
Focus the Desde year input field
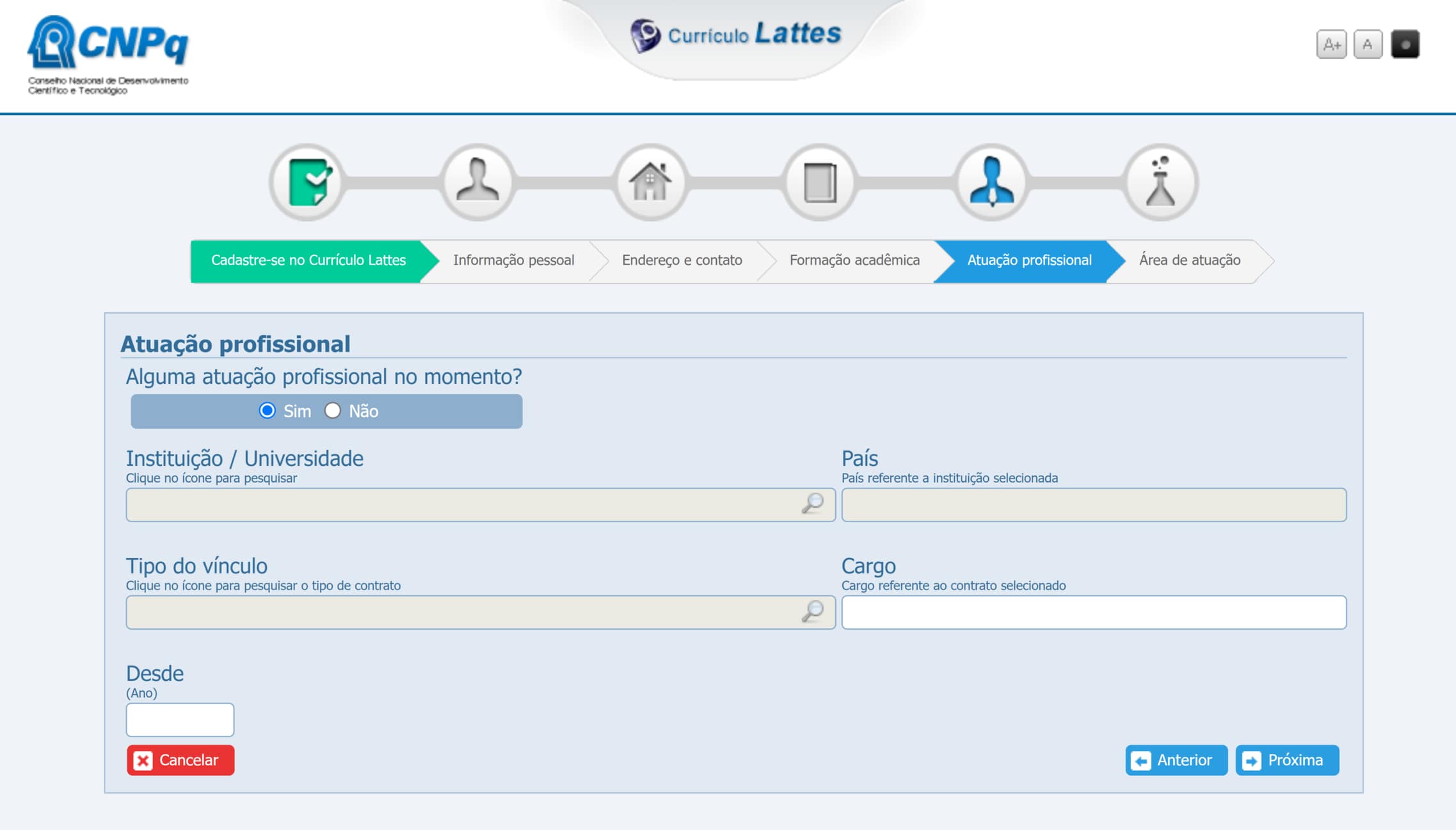180,720
